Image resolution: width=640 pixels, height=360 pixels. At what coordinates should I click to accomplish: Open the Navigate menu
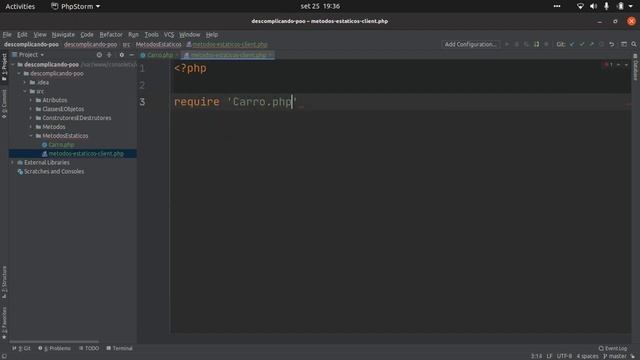click(63, 35)
